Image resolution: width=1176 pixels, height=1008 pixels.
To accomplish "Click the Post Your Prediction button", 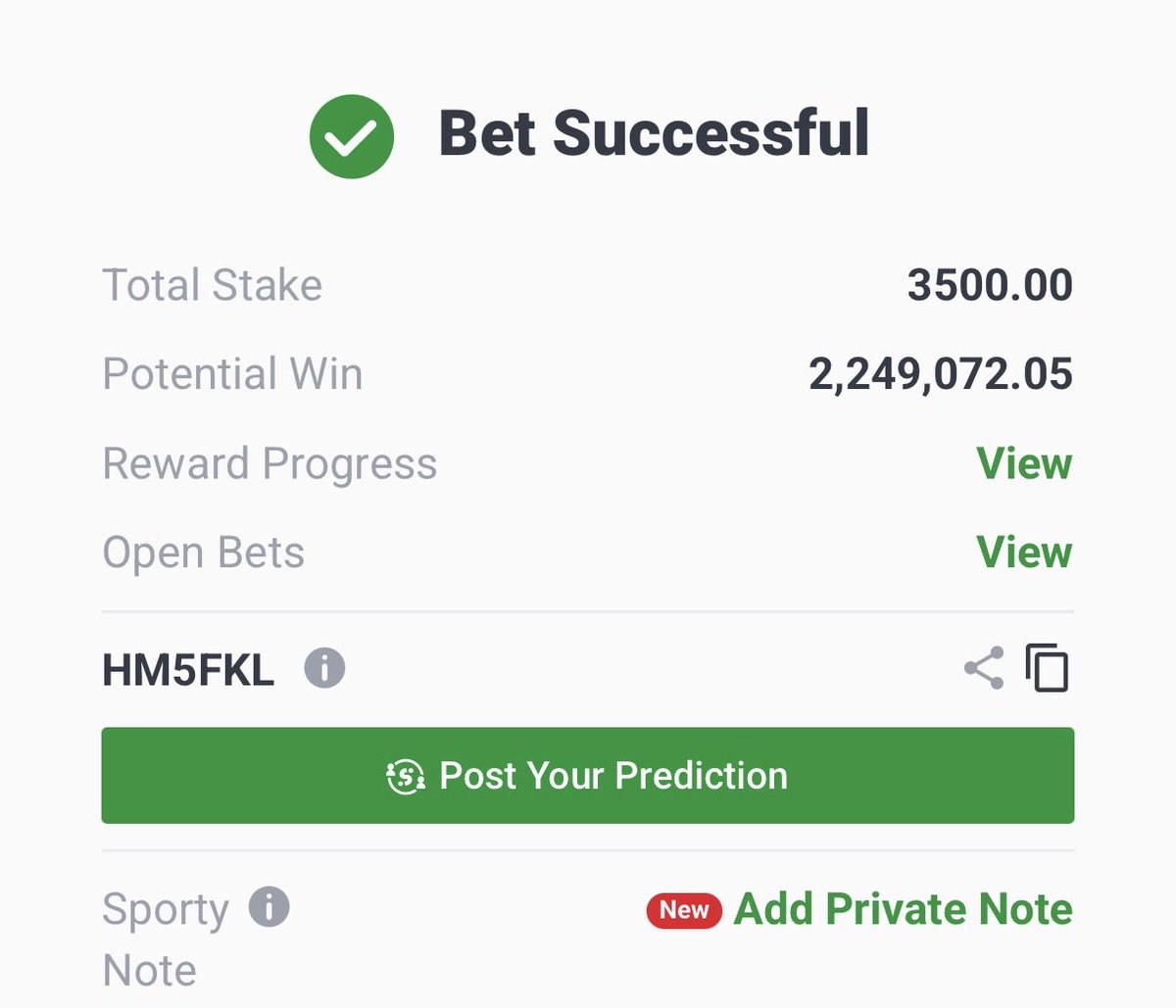I will pyautogui.click(x=588, y=775).
